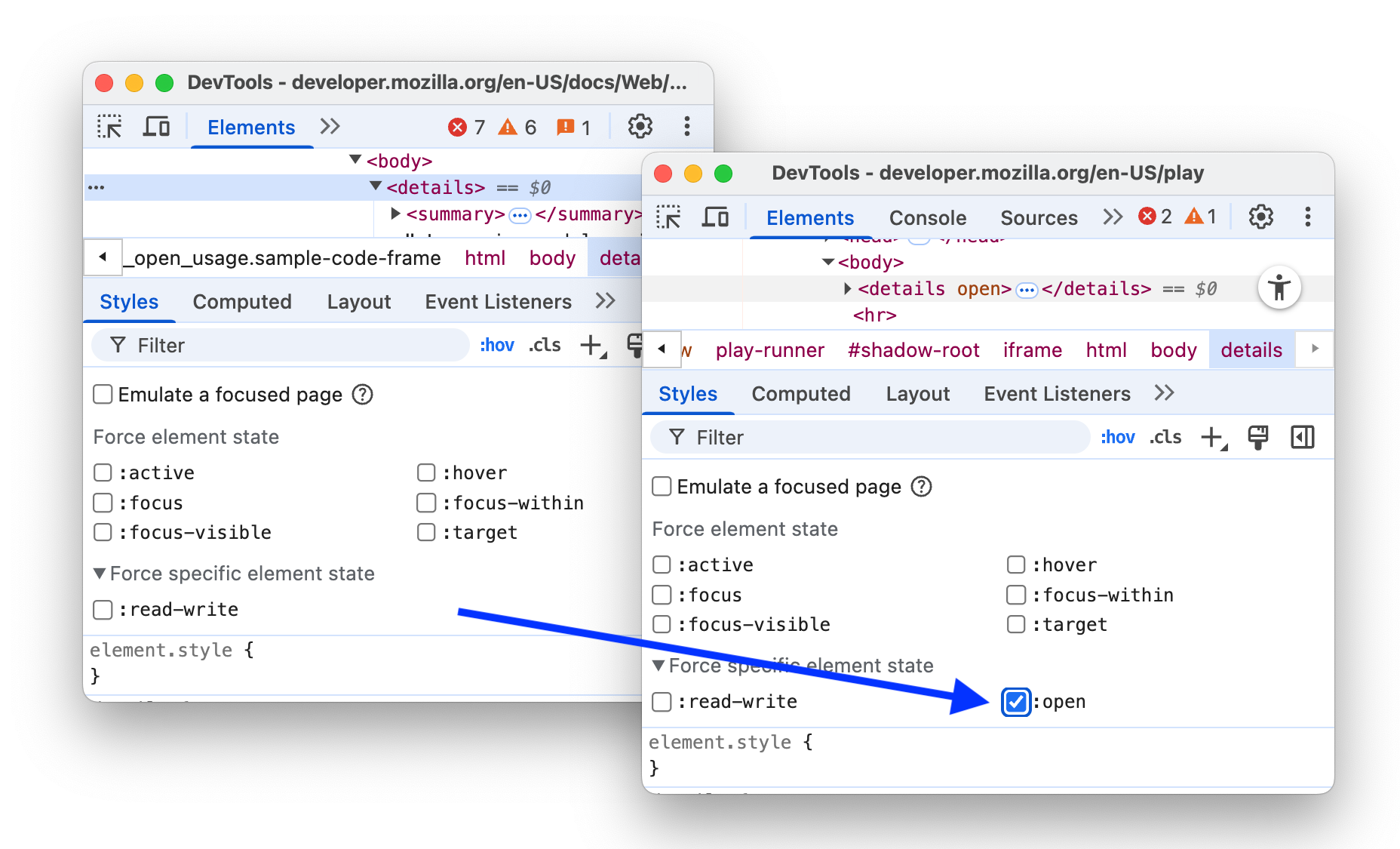Toggle the device toolbar emulation icon

[715, 217]
